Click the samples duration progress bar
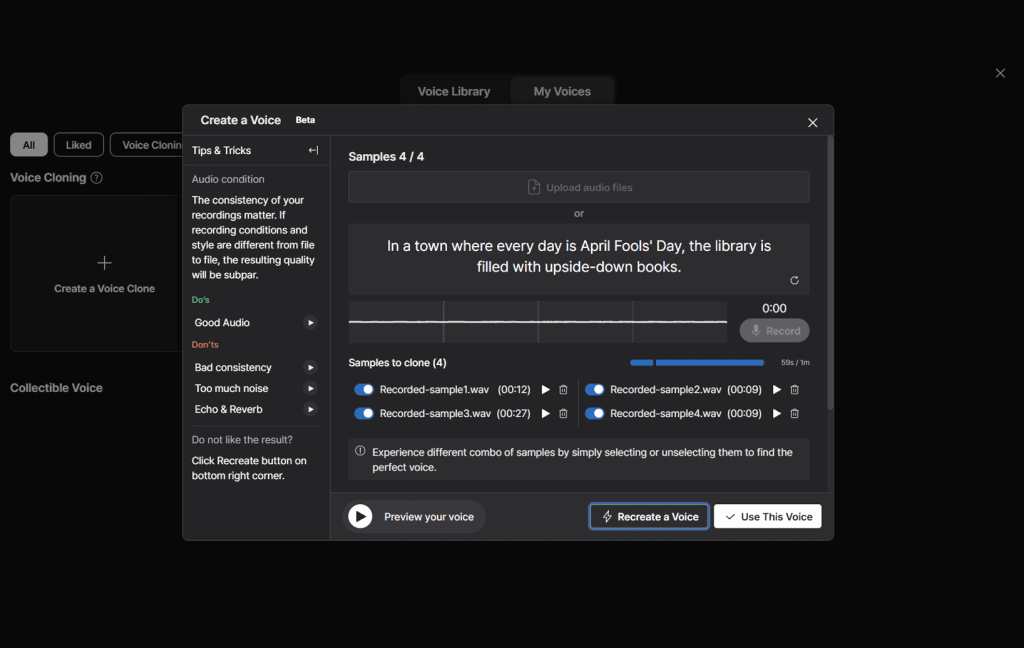Image resolution: width=1024 pixels, height=648 pixels. [x=697, y=363]
